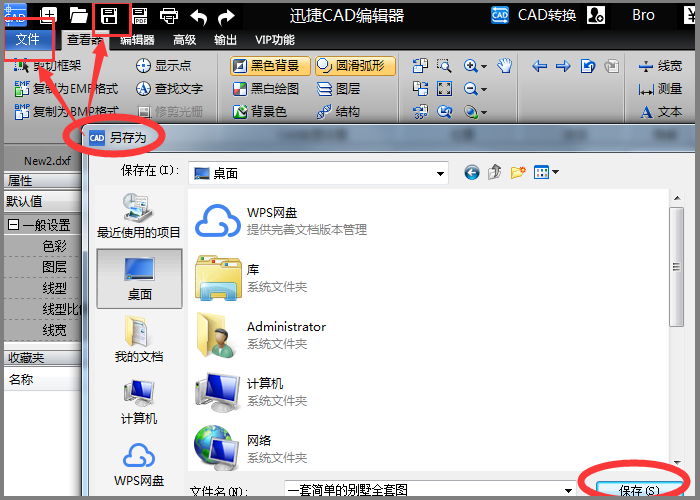Viewport: 700px width, 500px height.
Task: Select 网络 item in file list
Action: pyautogui.click(x=251, y=448)
